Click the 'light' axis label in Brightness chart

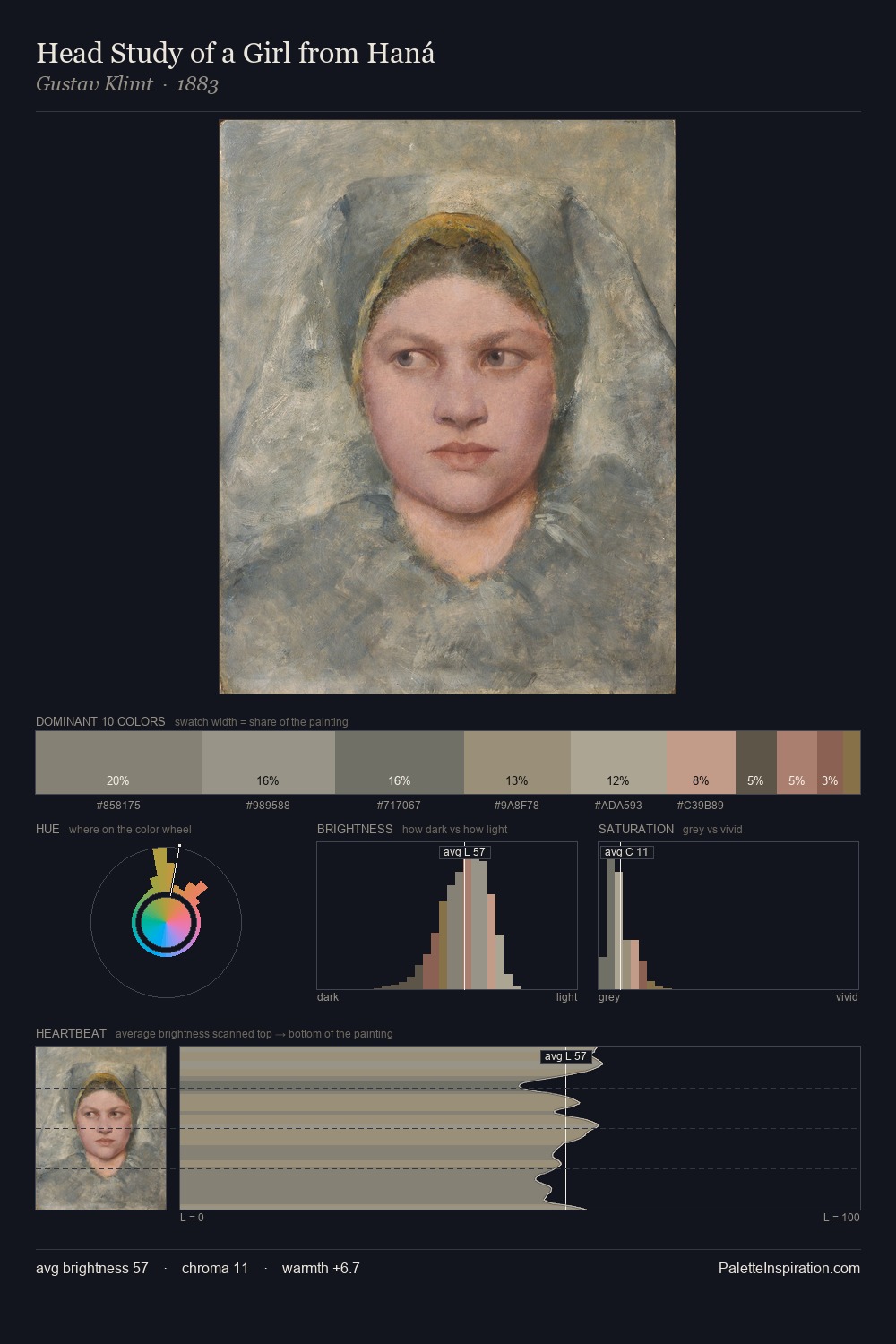(567, 997)
